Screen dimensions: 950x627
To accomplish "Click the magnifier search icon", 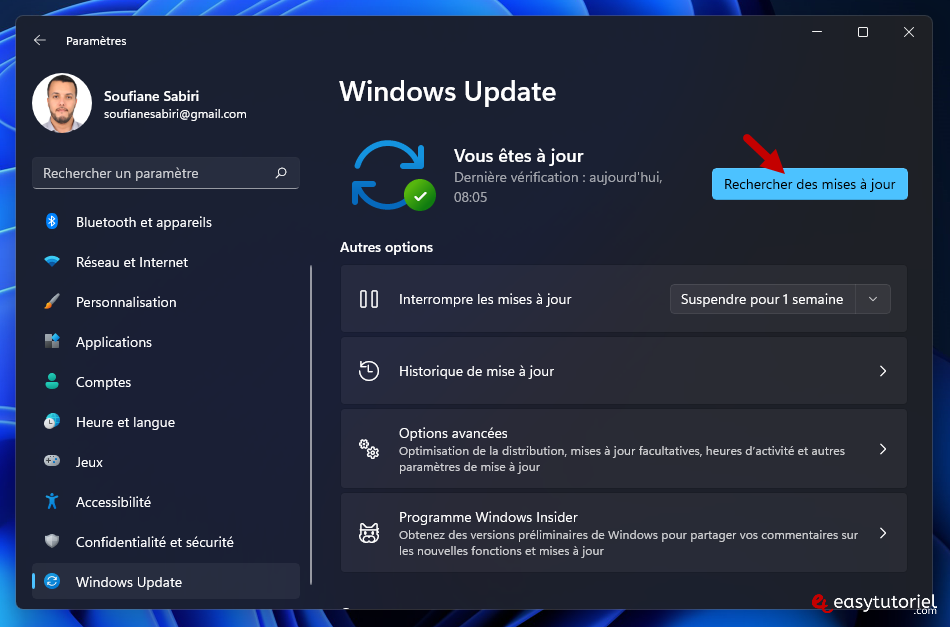I will [x=281, y=173].
